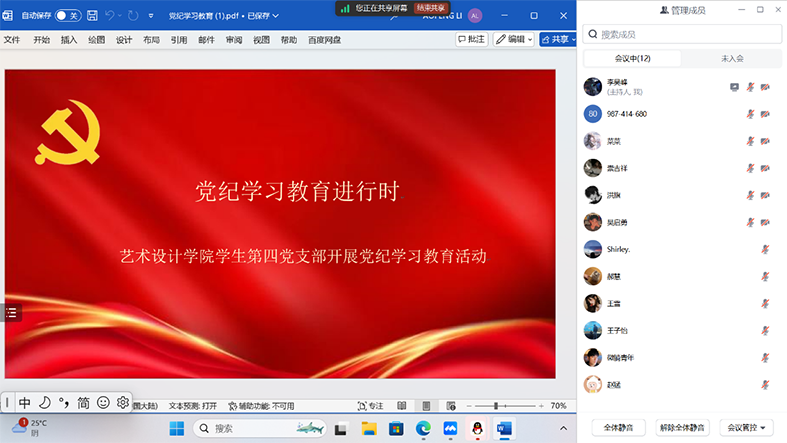Toggle microphone for 王子怡
The image size is (787, 443).
tap(765, 331)
